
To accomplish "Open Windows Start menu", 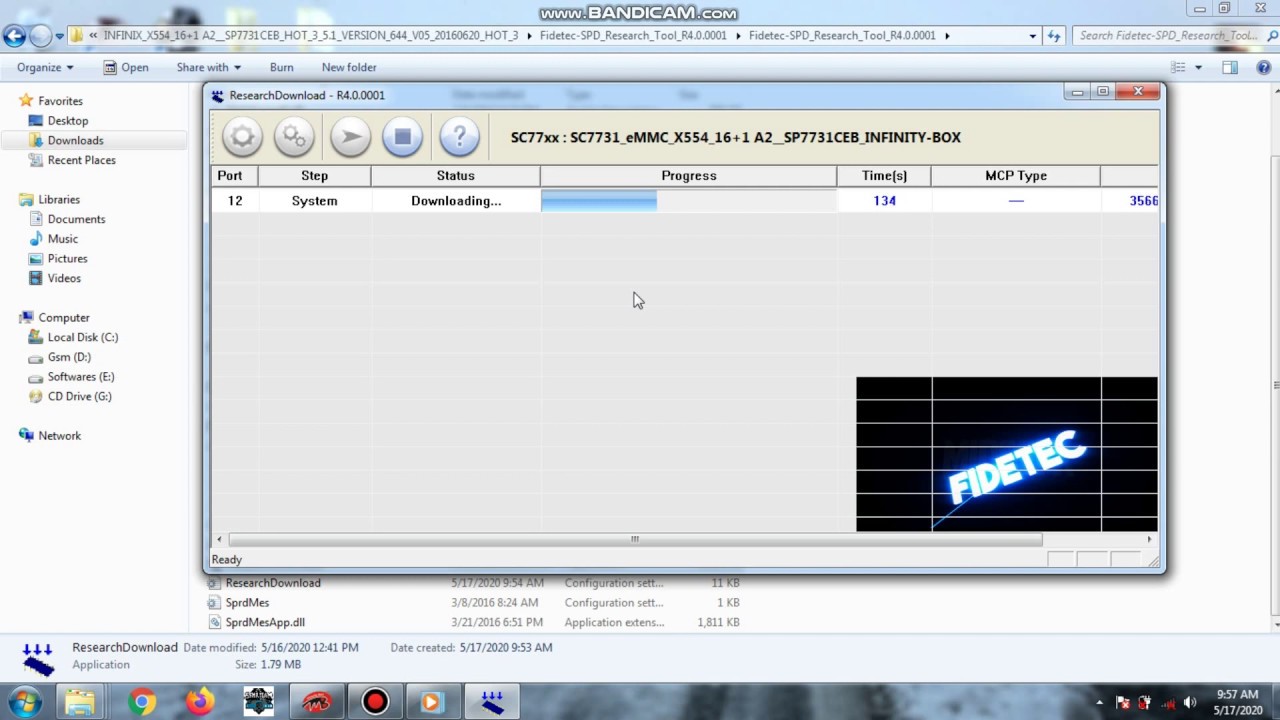I will (25, 702).
